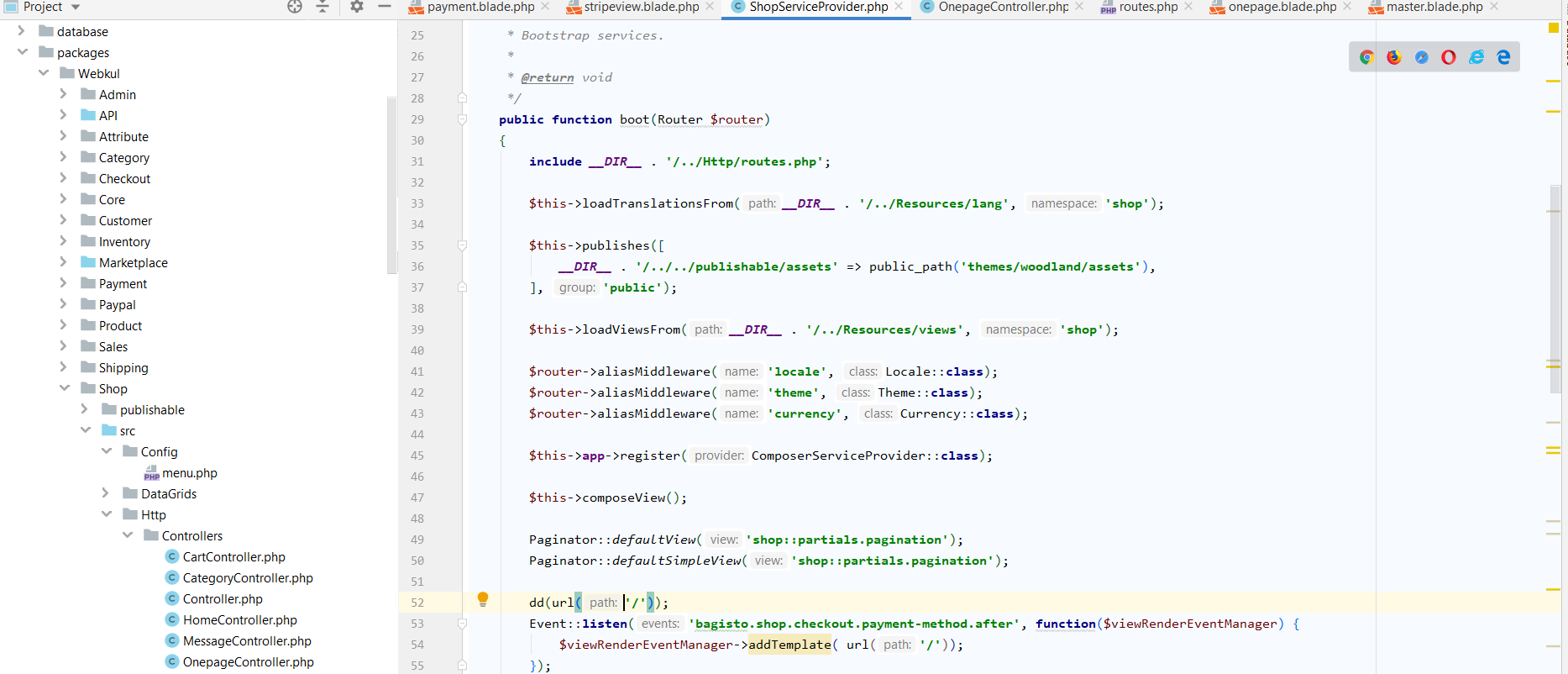
Task: Close the master.blade.php tab
Action: tap(1493, 7)
